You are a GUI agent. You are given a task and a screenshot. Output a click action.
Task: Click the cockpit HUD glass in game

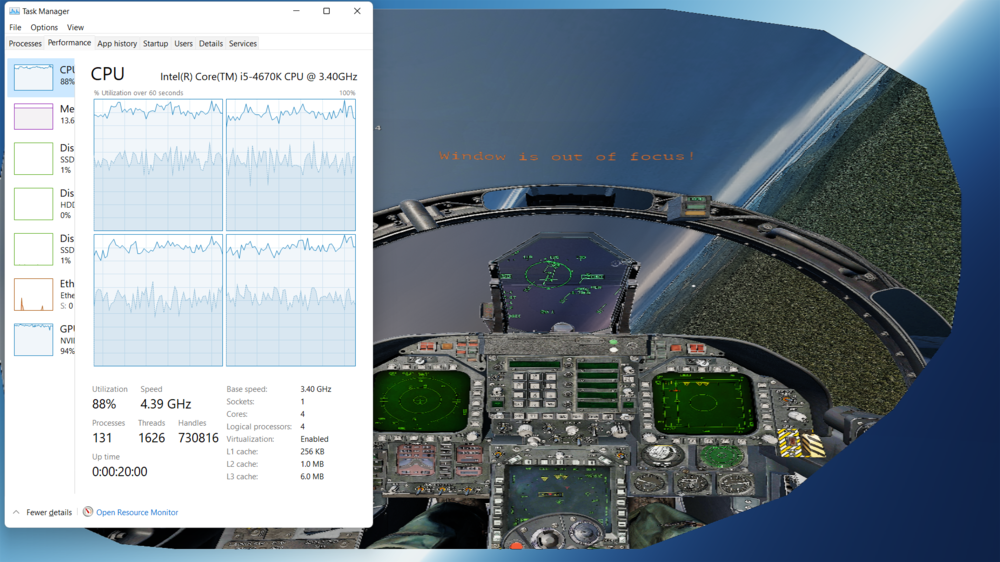point(561,284)
